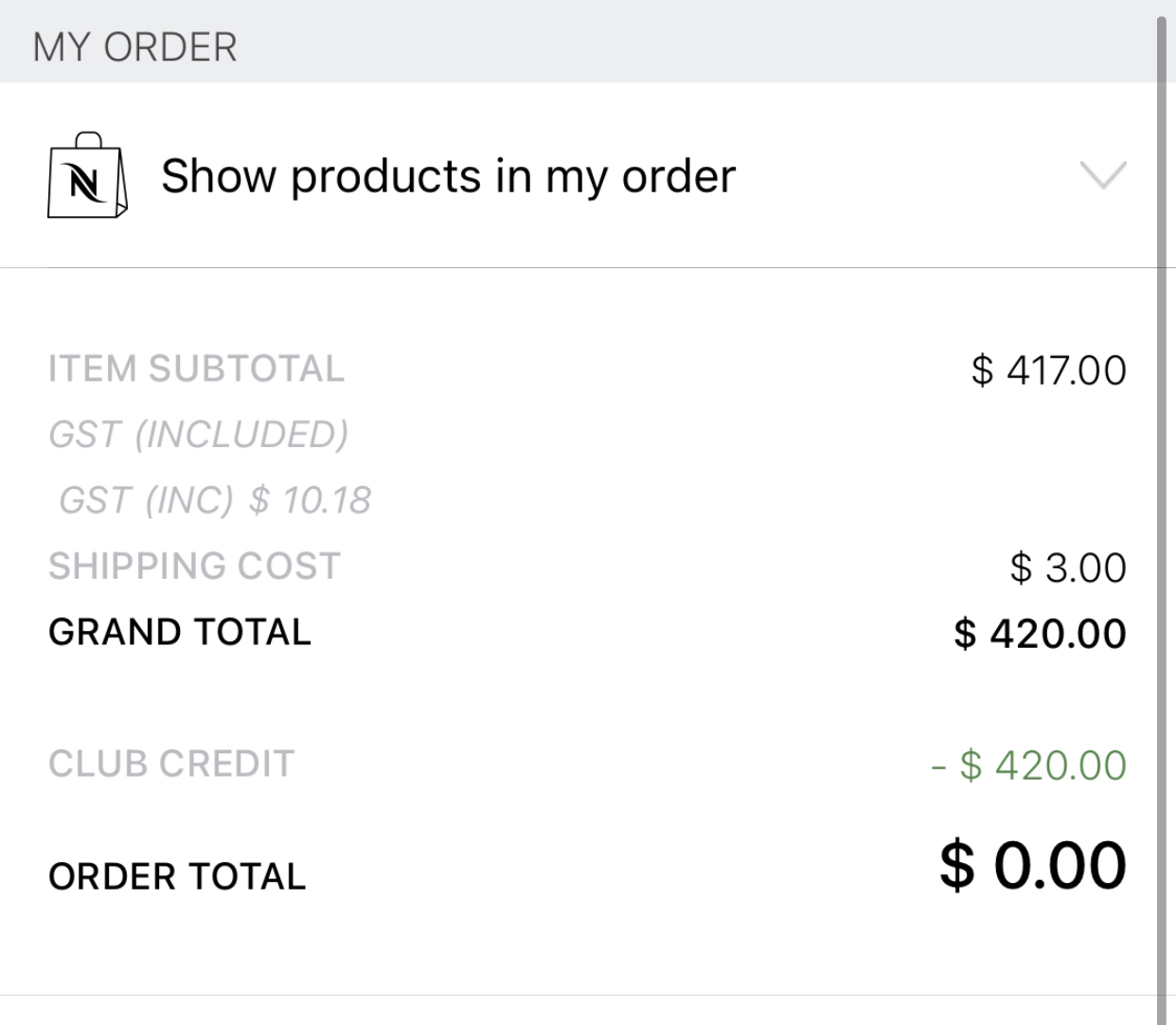Viewport: 1176px width, 1025px height.
Task: Click the MY ORDER section header
Action: point(135,46)
